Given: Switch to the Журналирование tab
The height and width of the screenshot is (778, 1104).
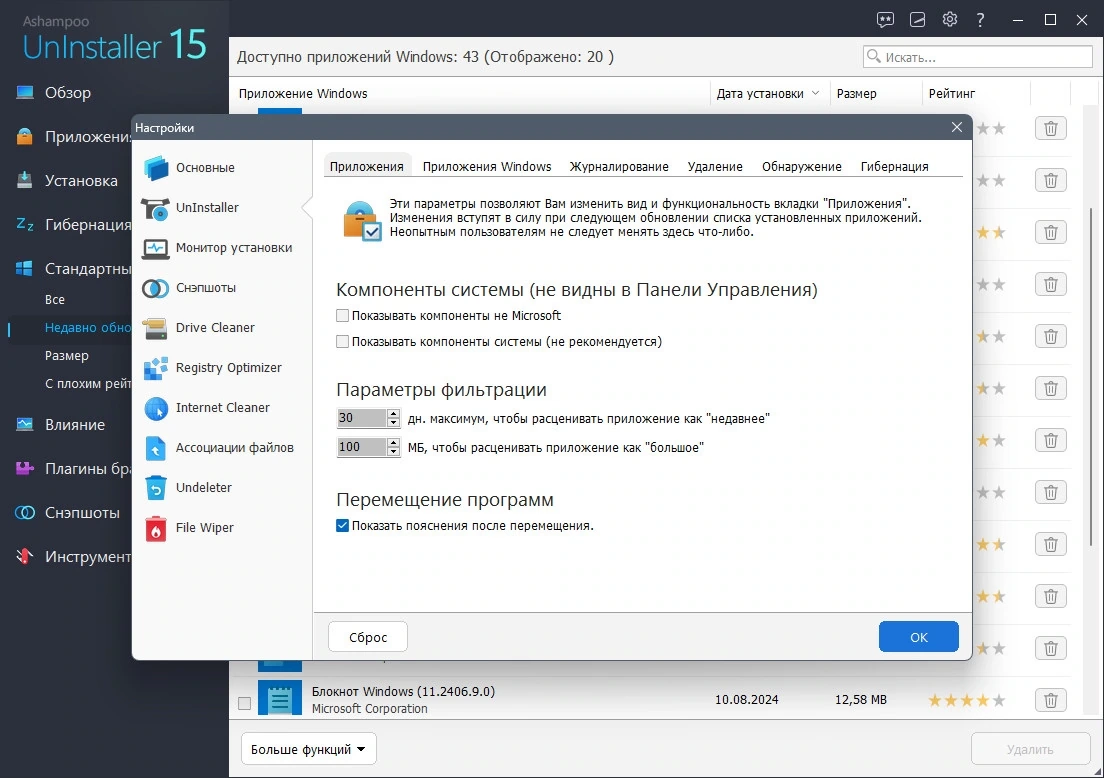Looking at the screenshot, I should pos(619,166).
